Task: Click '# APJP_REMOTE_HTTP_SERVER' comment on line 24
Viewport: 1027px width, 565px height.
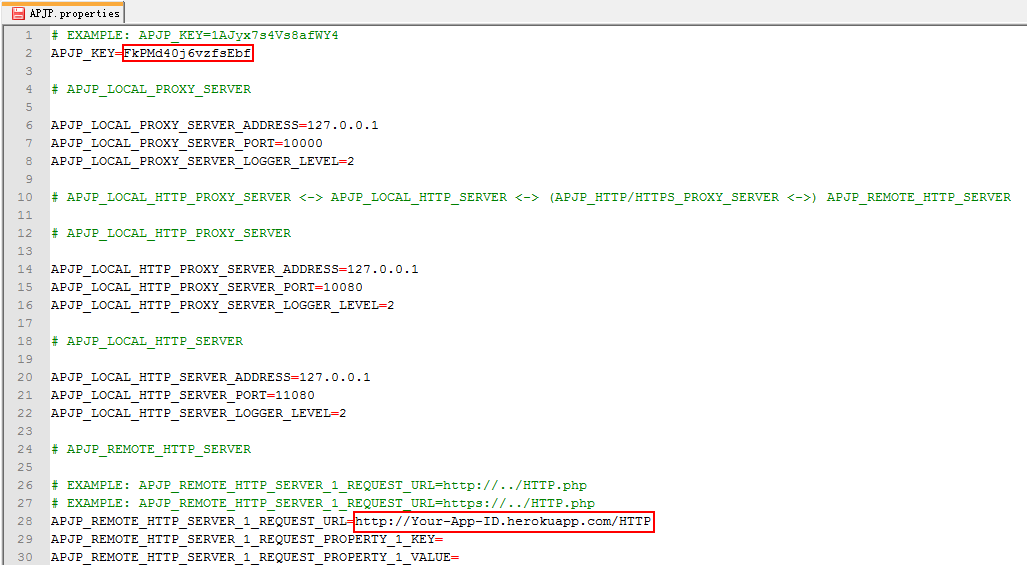Action: [x=151, y=449]
